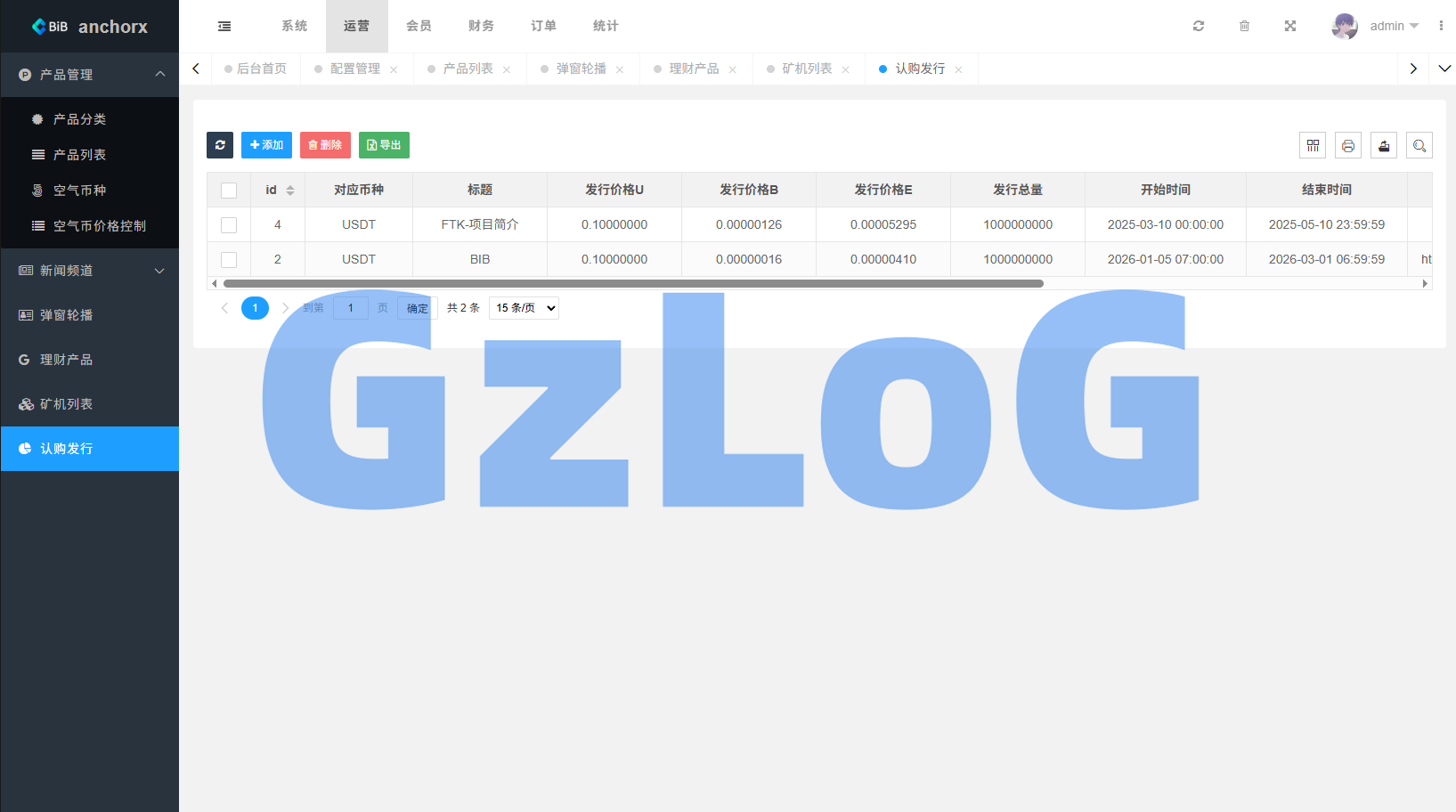The width and height of the screenshot is (1456, 812).
Task: Open the column filter grid icon
Action: (x=1312, y=145)
